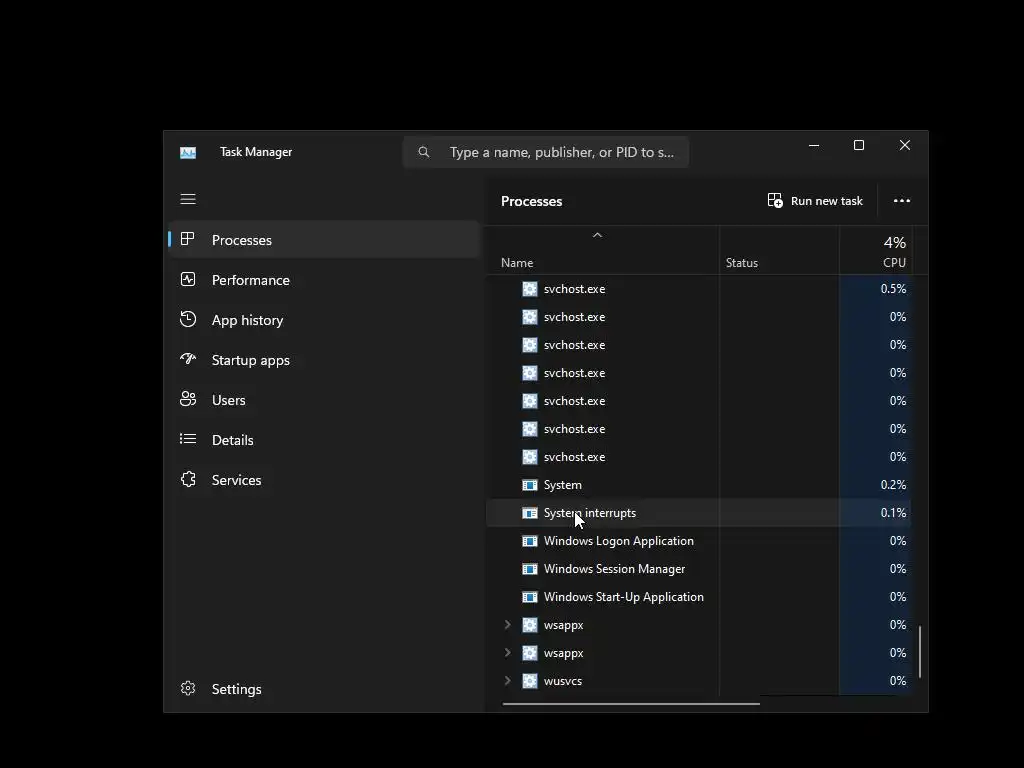Image resolution: width=1024 pixels, height=768 pixels.
Task: Select the Windows Session Manager row name
Action: coord(615,569)
